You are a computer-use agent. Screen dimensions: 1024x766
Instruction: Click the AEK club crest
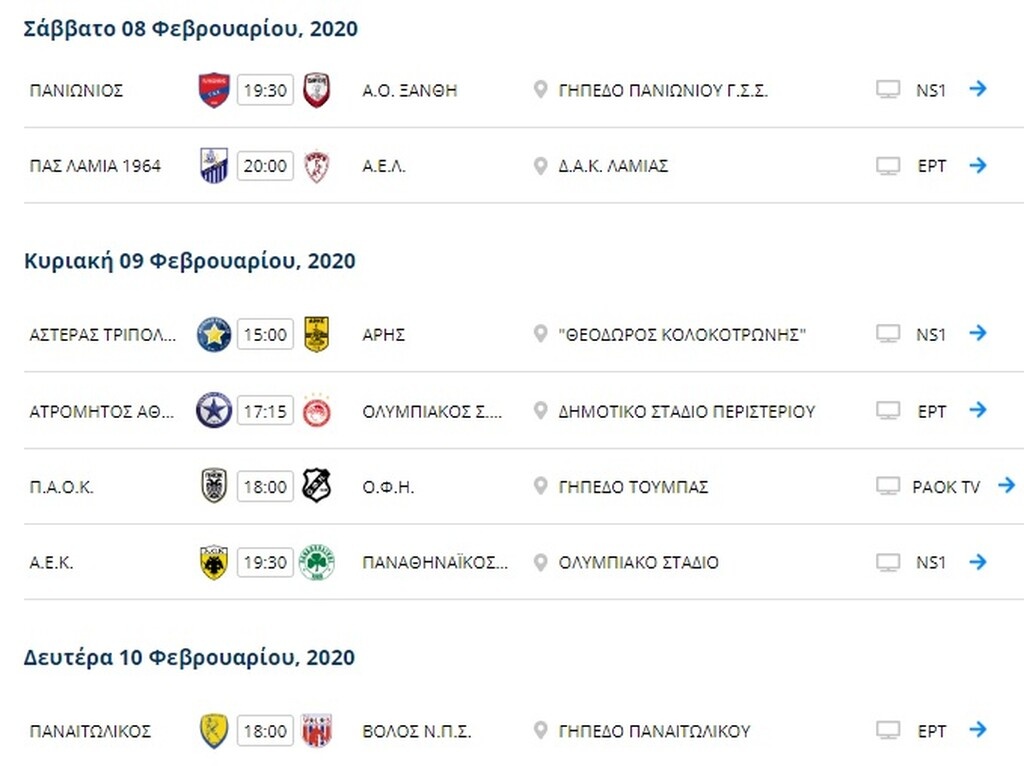tap(213, 562)
